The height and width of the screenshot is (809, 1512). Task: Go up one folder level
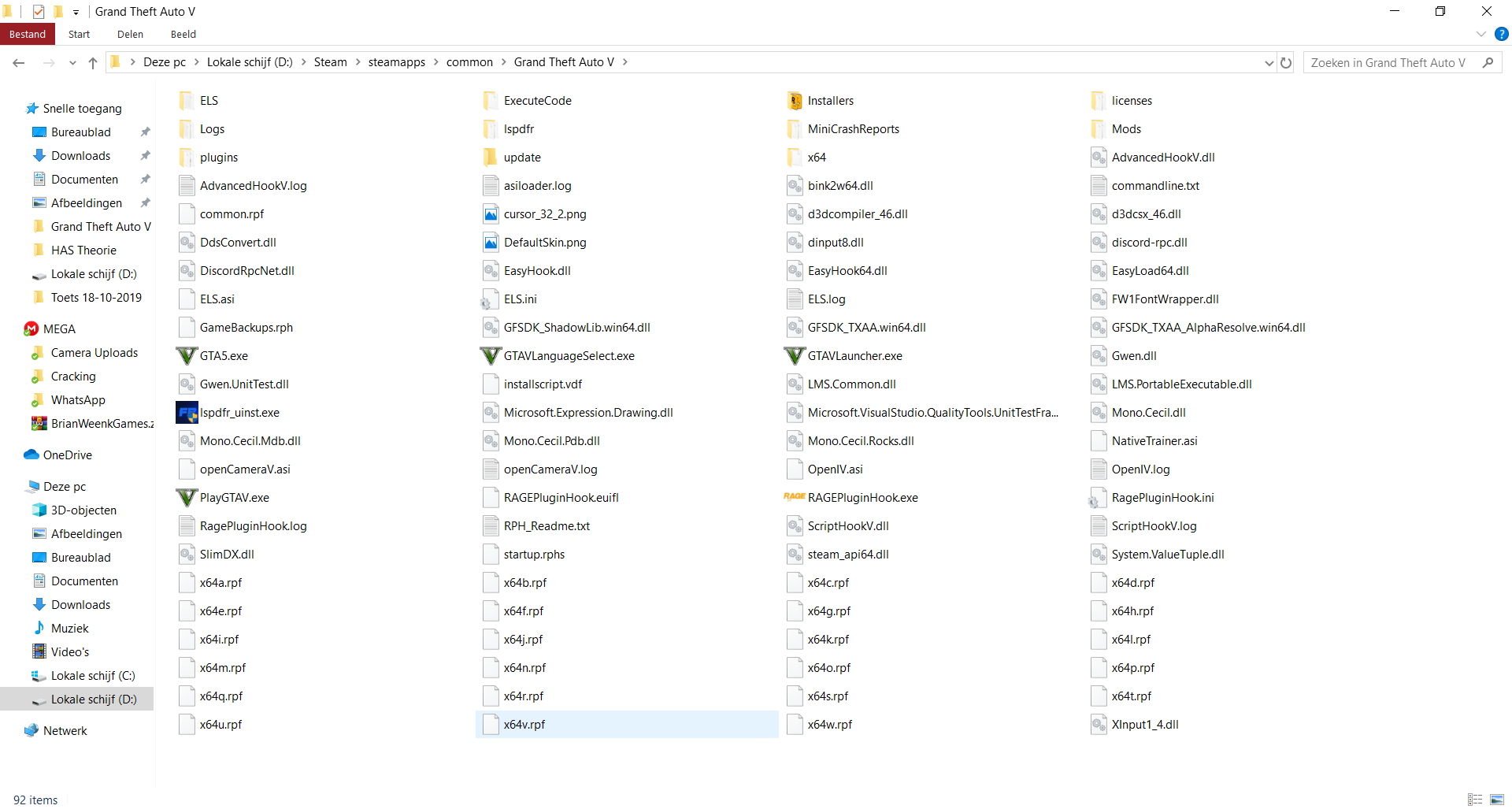tap(93, 63)
